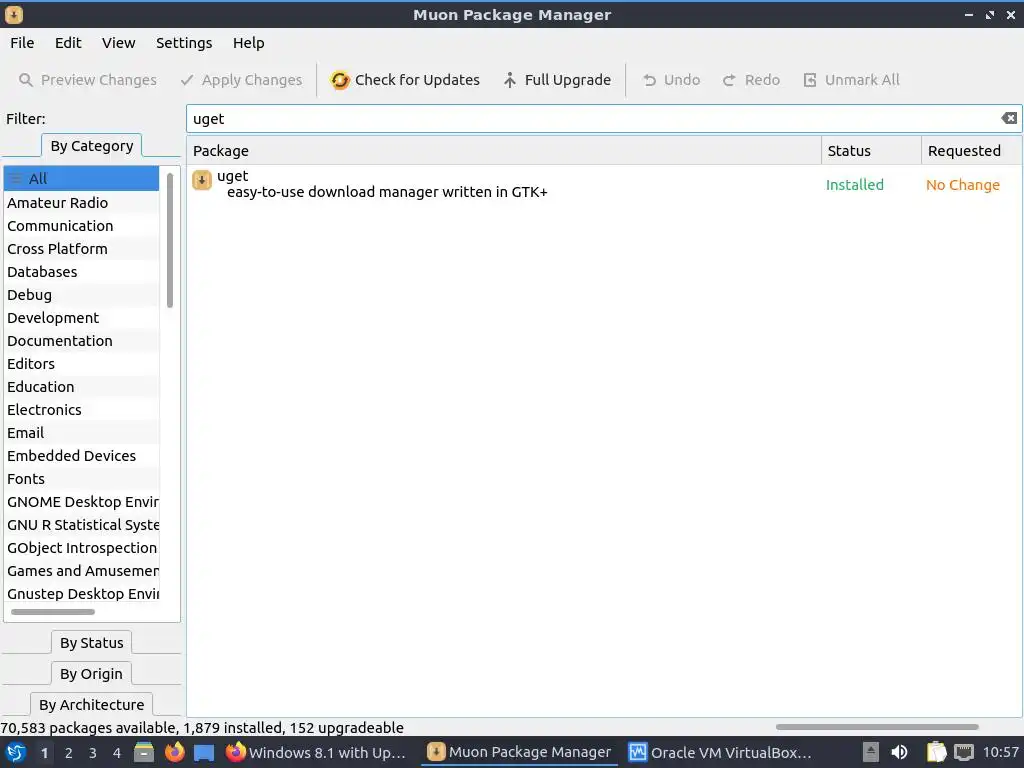Clear the filter field with backspace icon
The width and height of the screenshot is (1024, 768).
click(x=1009, y=118)
